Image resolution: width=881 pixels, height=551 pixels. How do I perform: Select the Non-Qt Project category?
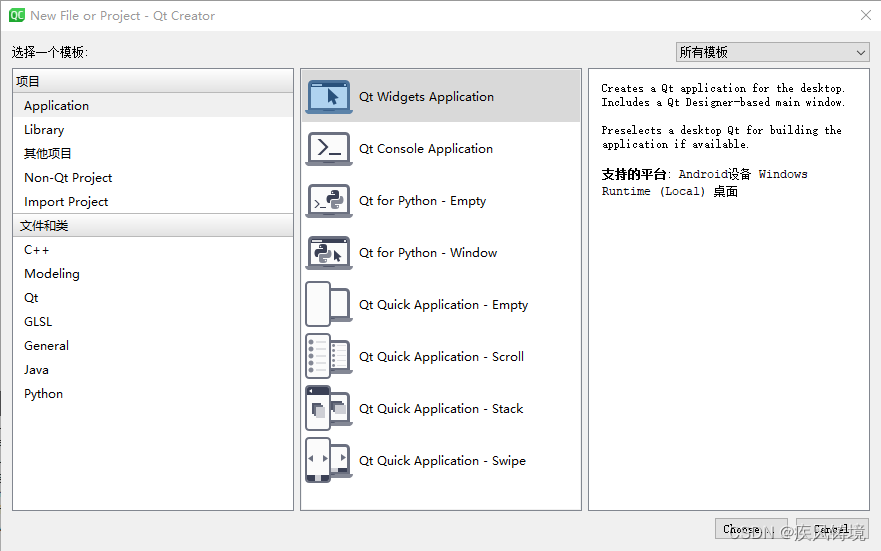[153, 177]
